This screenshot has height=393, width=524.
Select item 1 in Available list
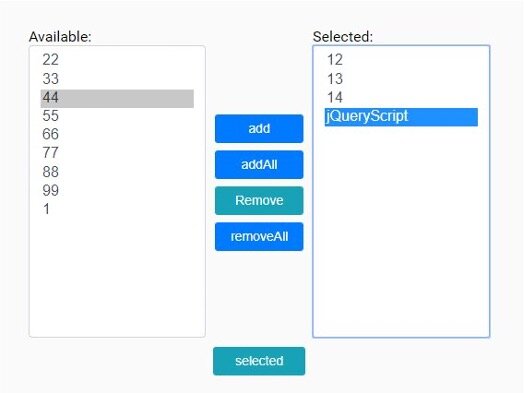pyautogui.click(x=117, y=209)
